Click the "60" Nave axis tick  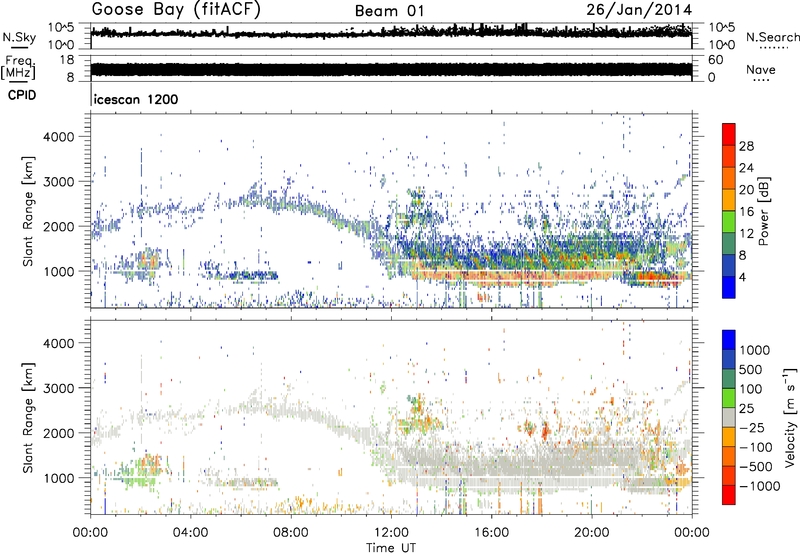pos(715,60)
